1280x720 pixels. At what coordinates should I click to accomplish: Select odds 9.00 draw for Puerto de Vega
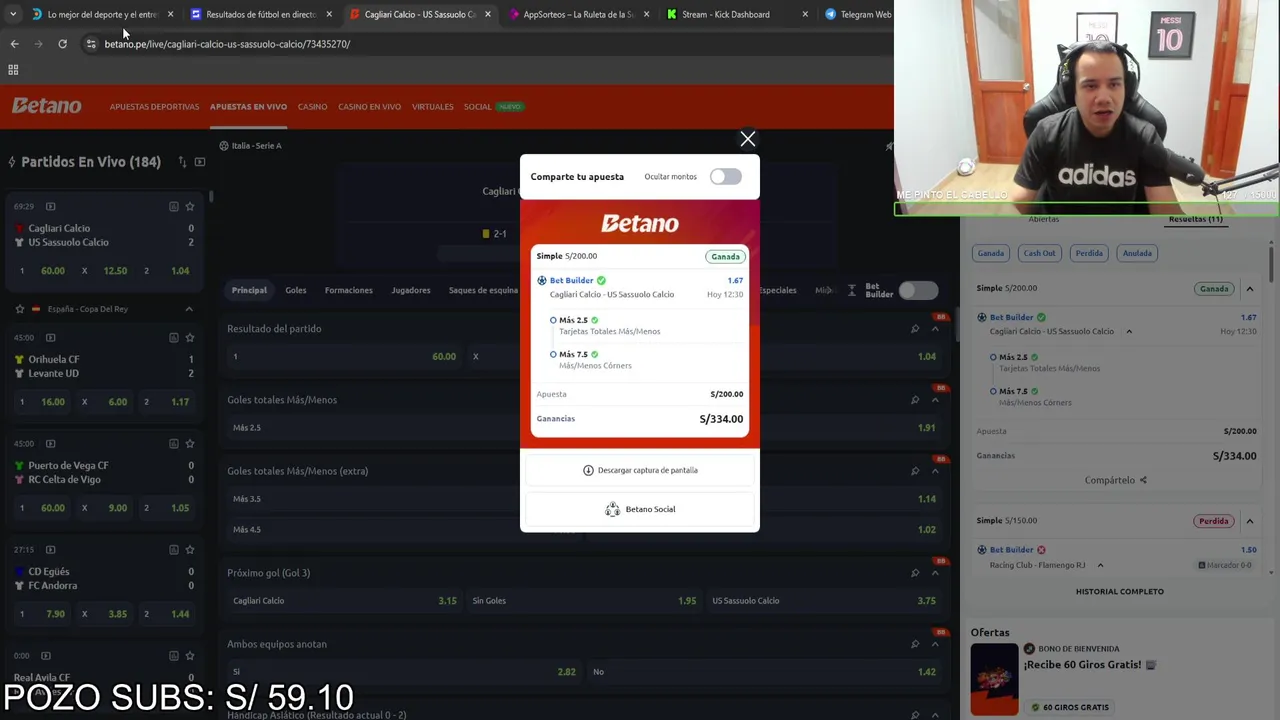click(x=104, y=508)
